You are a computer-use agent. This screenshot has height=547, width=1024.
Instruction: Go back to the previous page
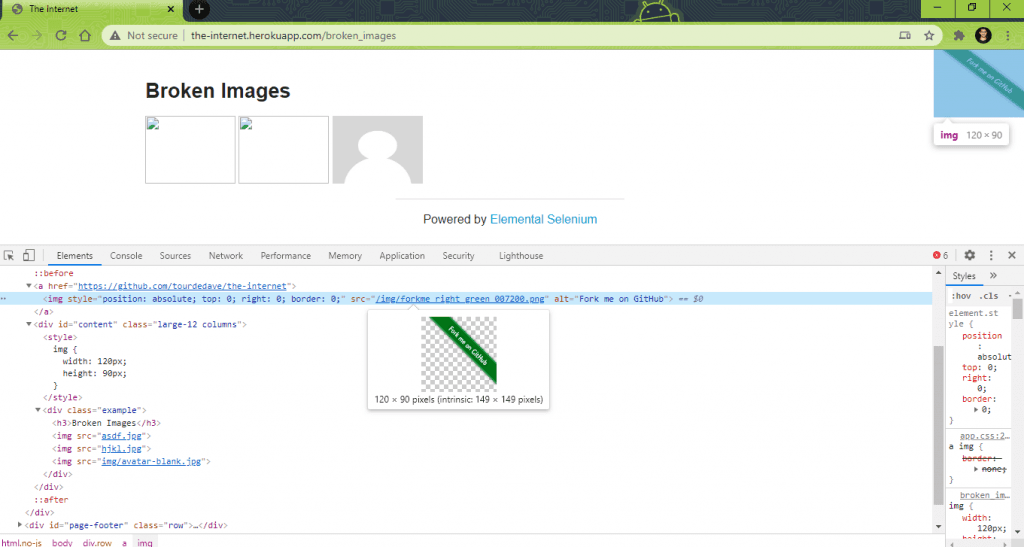(13, 35)
